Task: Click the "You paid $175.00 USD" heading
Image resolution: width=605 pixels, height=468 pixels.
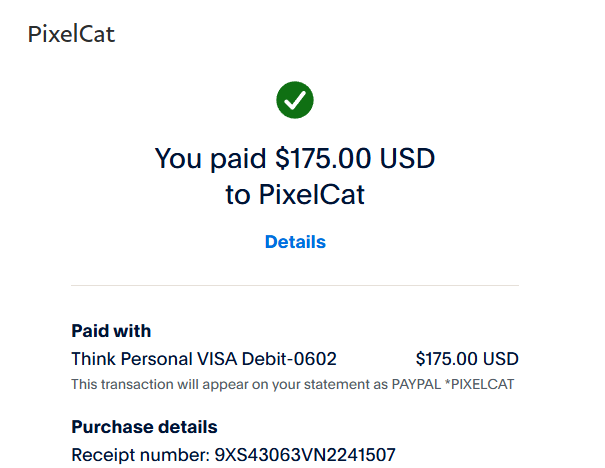Action: pos(295,158)
